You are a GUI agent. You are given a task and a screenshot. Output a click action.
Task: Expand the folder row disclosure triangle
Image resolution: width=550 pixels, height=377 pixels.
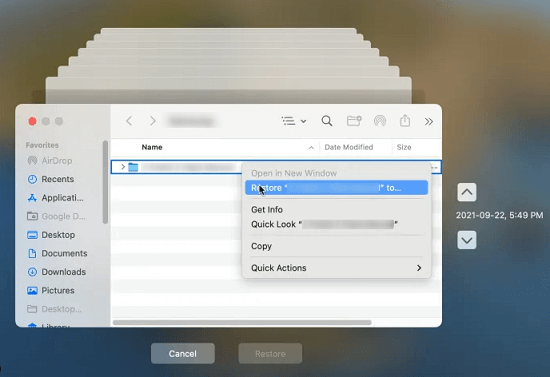[x=123, y=167]
